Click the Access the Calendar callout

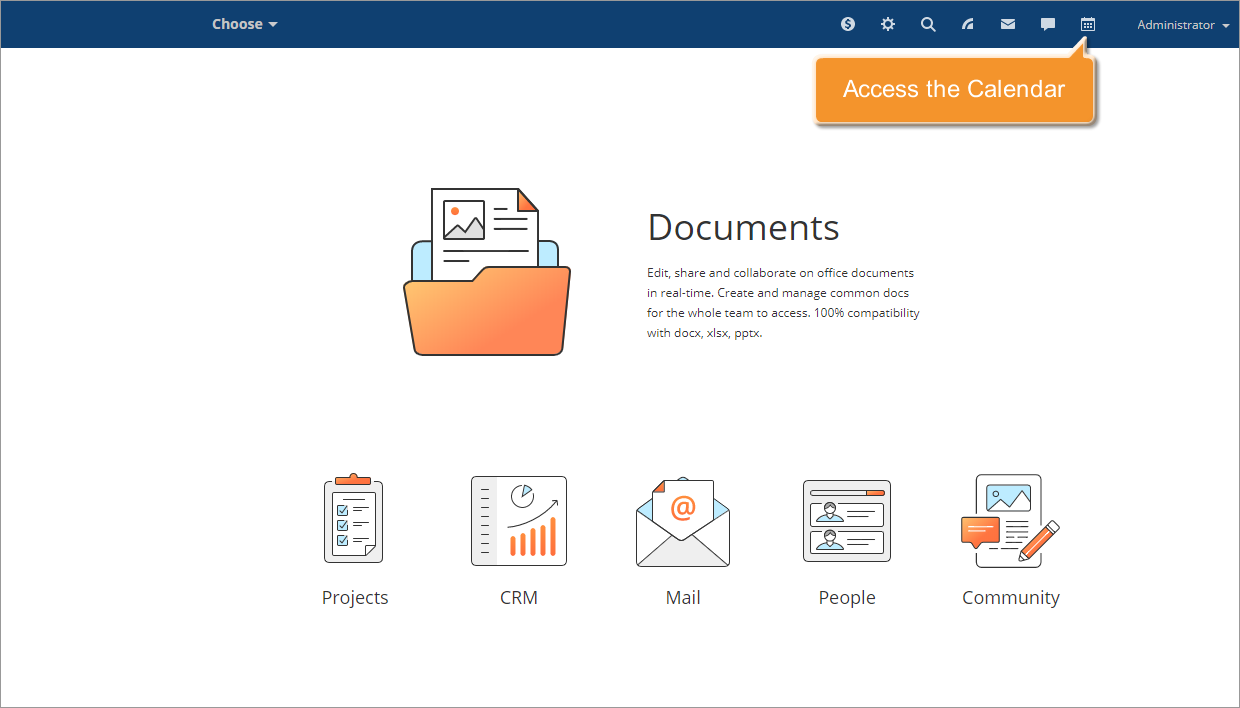(x=954, y=89)
